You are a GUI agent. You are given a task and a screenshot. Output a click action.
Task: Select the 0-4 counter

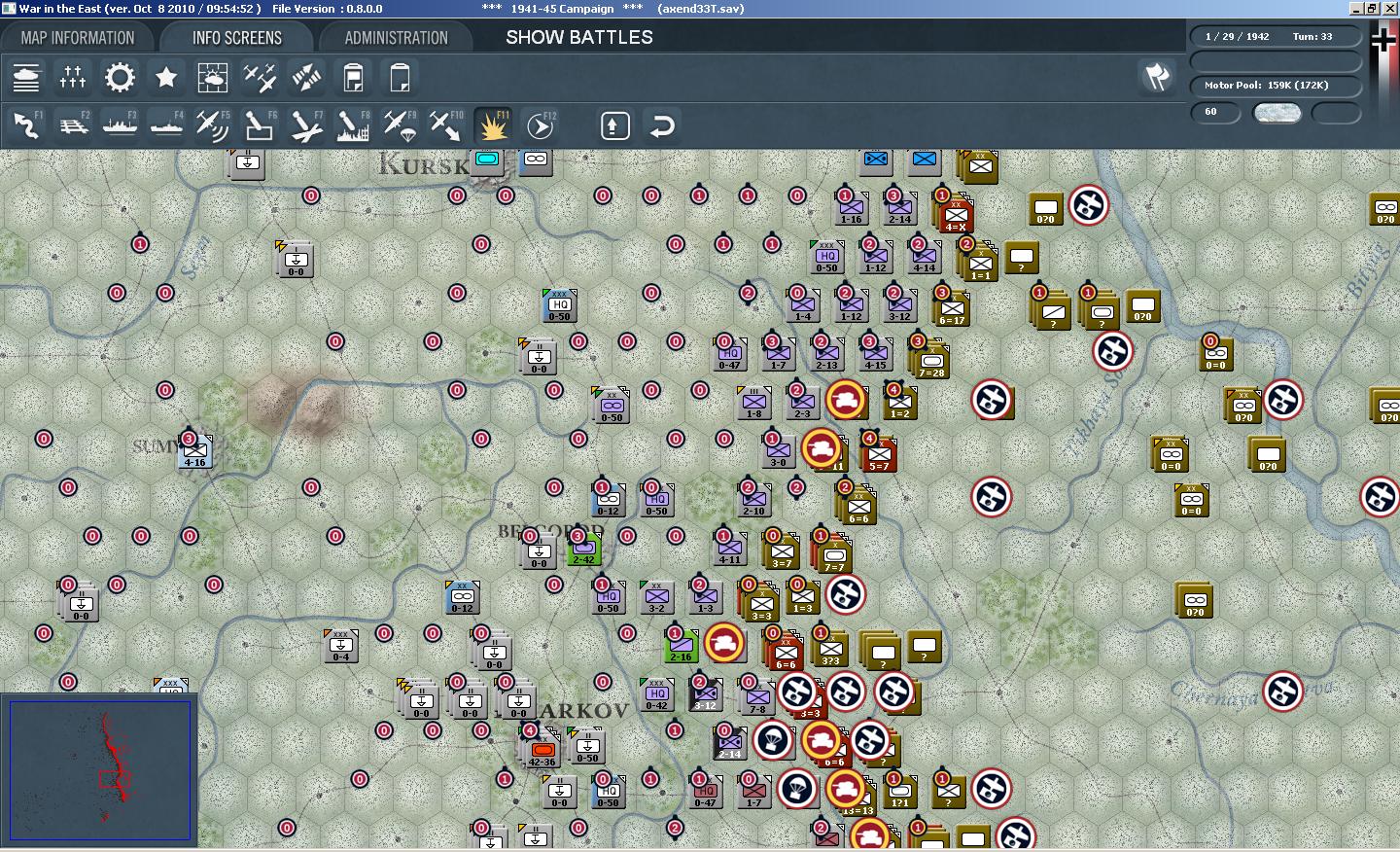pos(341,647)
